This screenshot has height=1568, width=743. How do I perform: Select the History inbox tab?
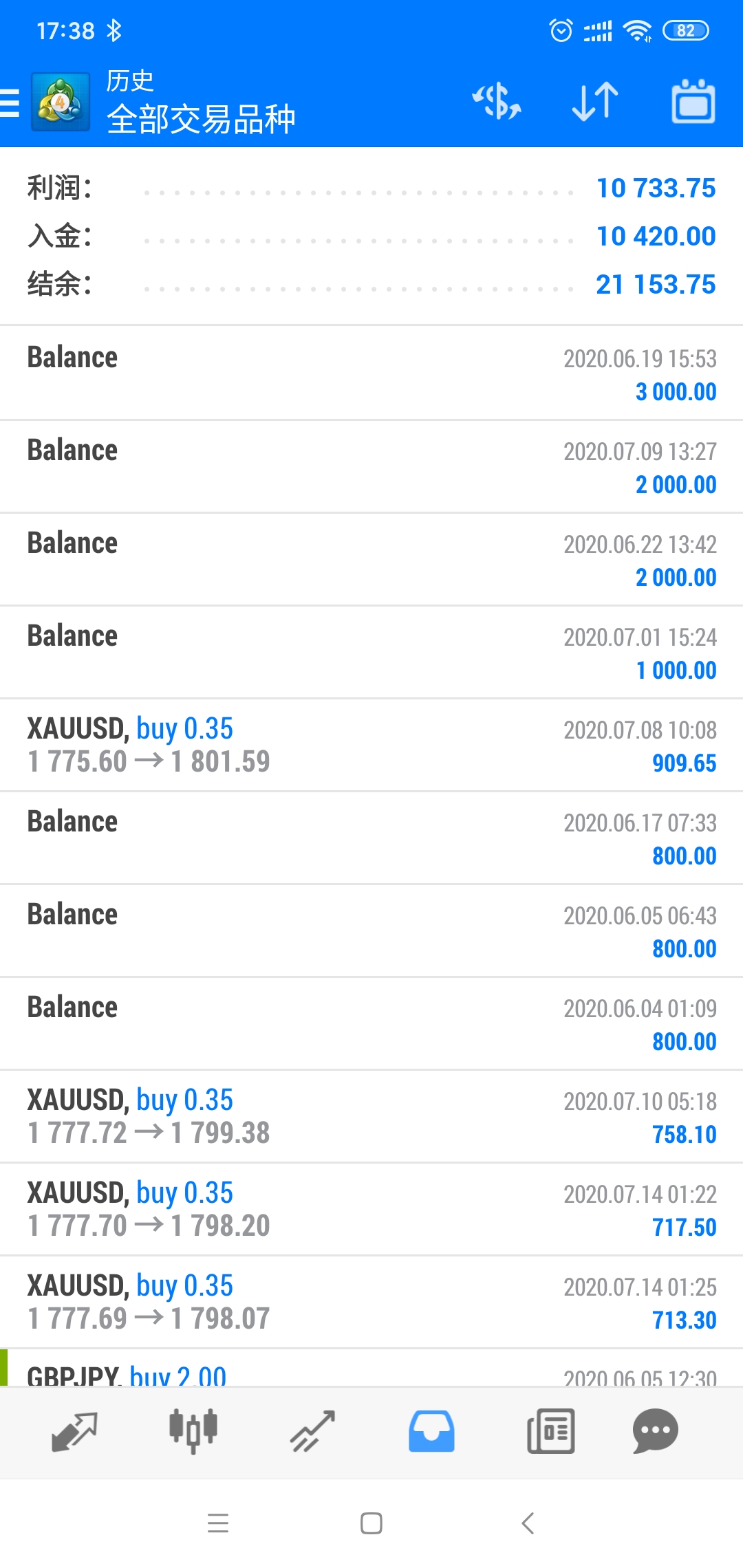point(431,1432)
